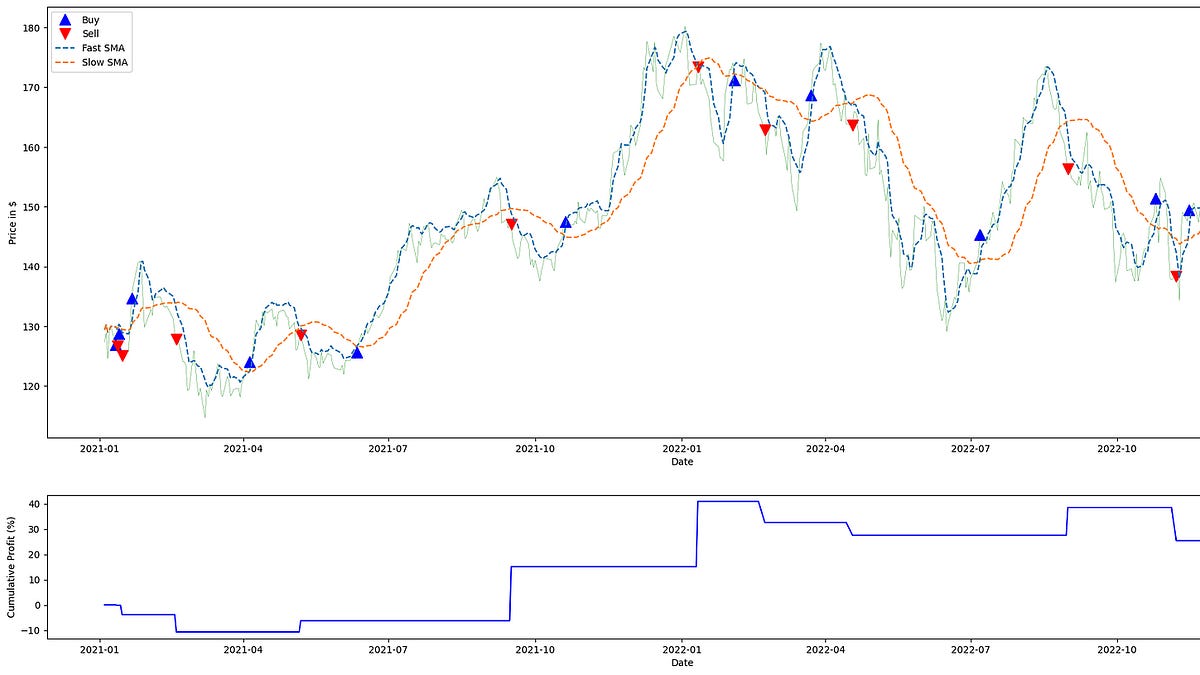This screenshot has height=675, width=1200.
Task: Click the red Sell triangle in the legend
Action: point(65,34)
